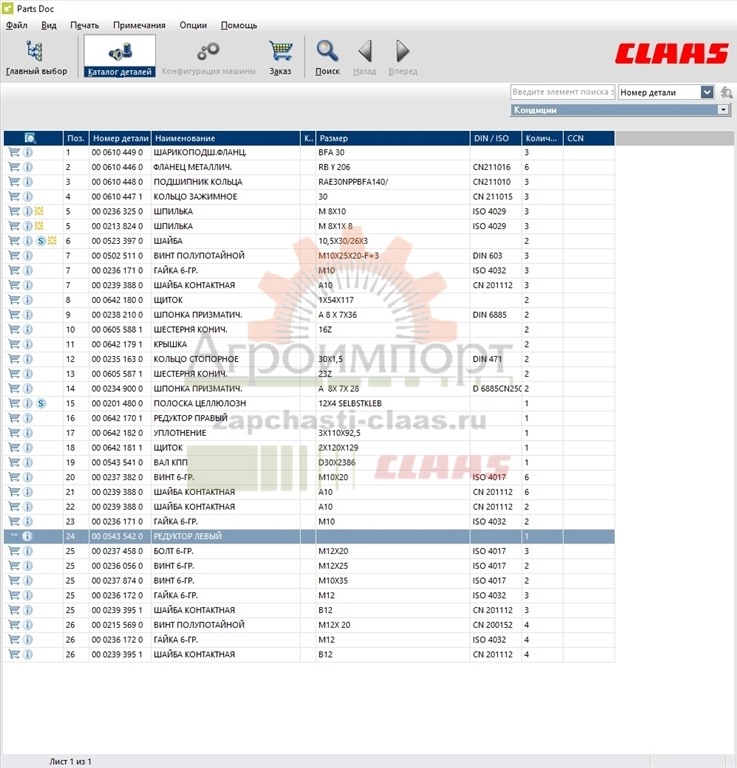Add ПОДШИПНИК КОЛЬЦА to cart
This screenshot has height=768, width=737.
click(x=14, y=182)
